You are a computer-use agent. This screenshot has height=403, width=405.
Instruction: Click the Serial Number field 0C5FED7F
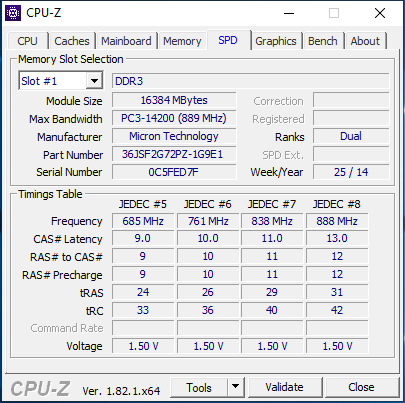click(x=174, y=172)
